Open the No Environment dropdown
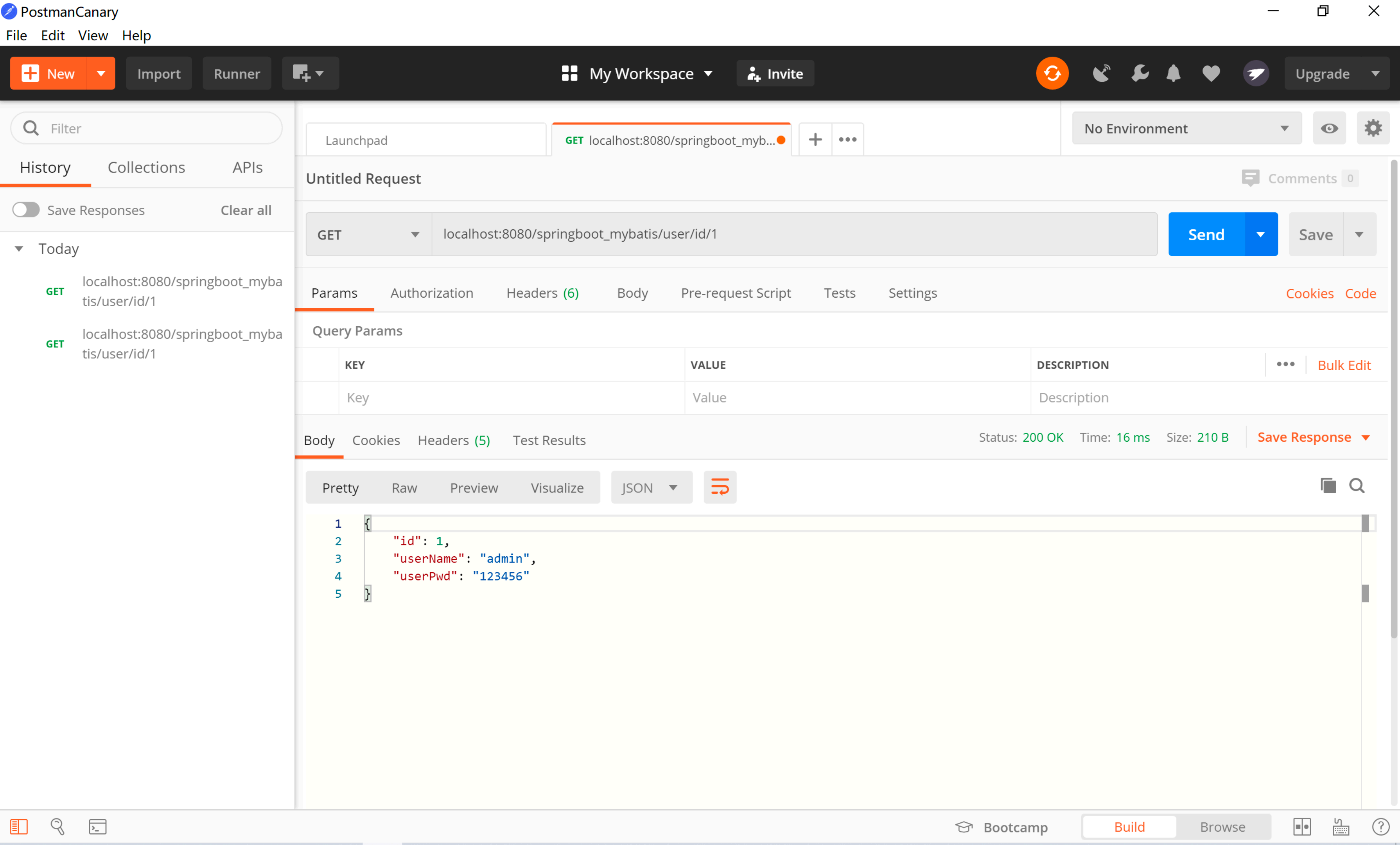This screenshot has width=1400, height=845. tap(1186, 128)
